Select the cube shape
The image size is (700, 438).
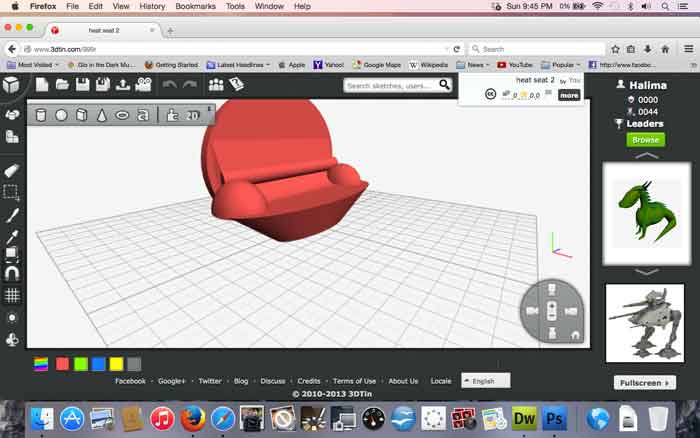pos(81,115)
